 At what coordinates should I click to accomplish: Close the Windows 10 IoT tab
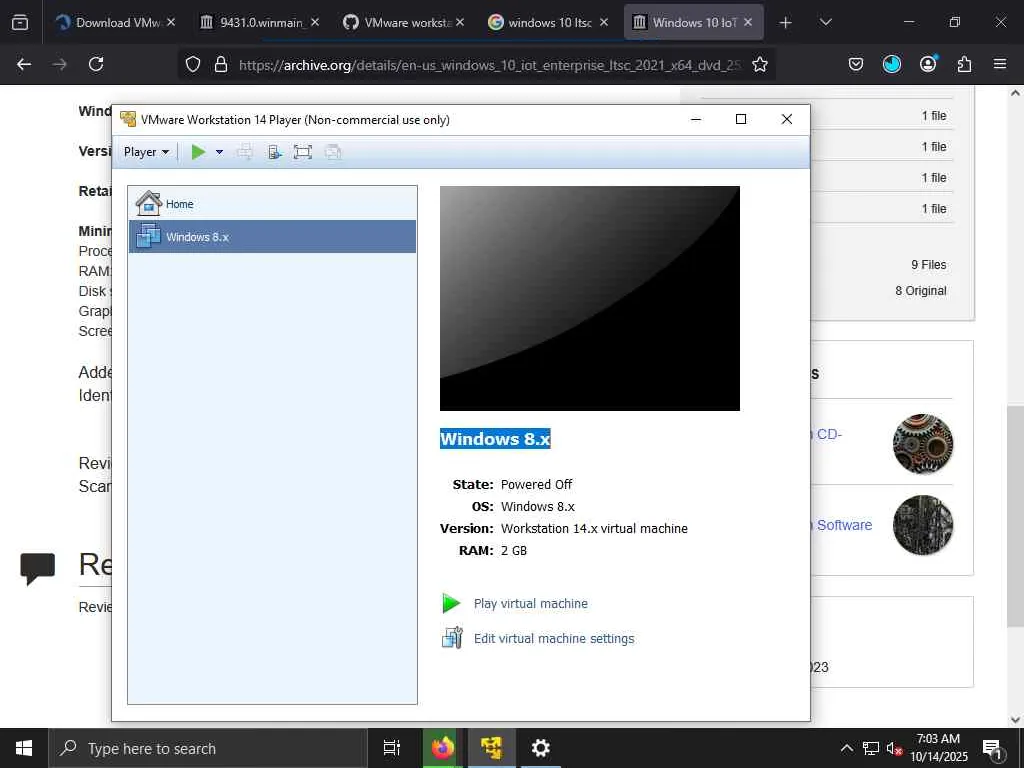748,22
